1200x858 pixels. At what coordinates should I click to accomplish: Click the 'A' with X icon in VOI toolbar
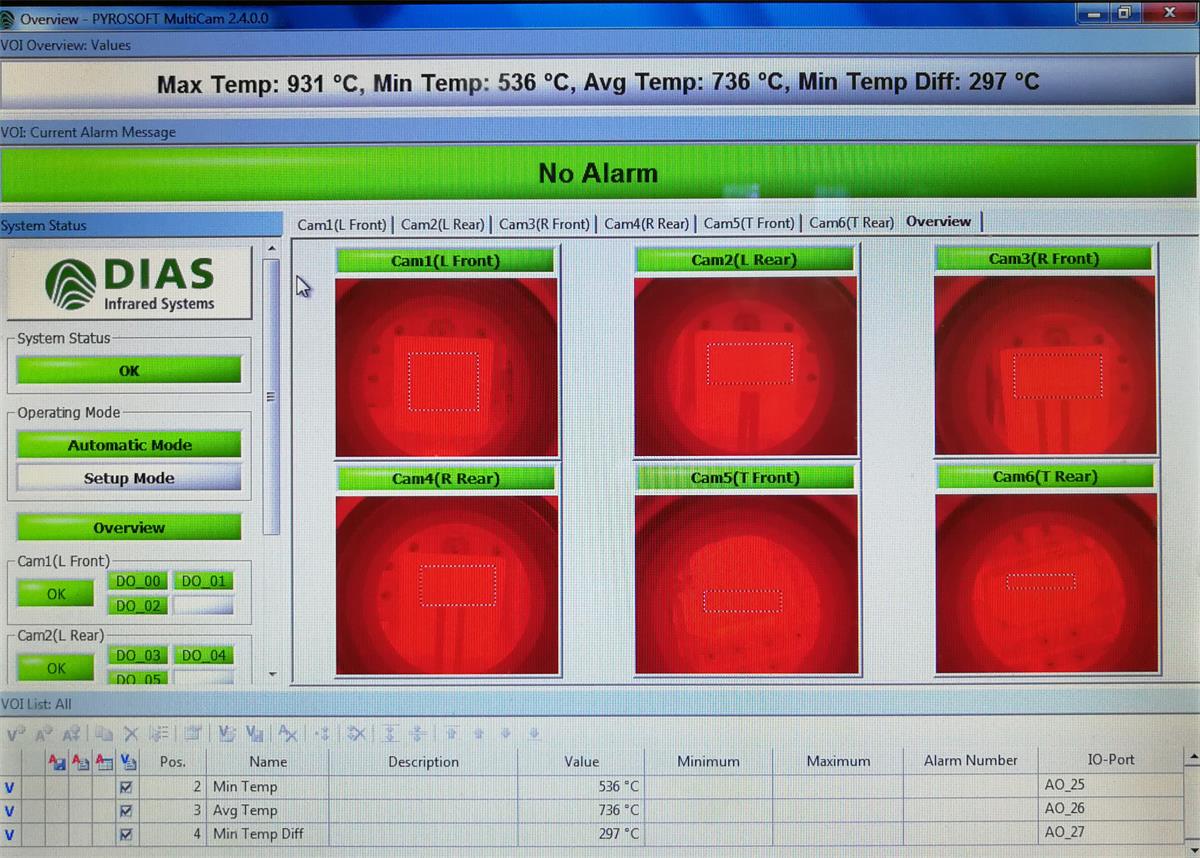pyautogui.click(x=288, y=734)
